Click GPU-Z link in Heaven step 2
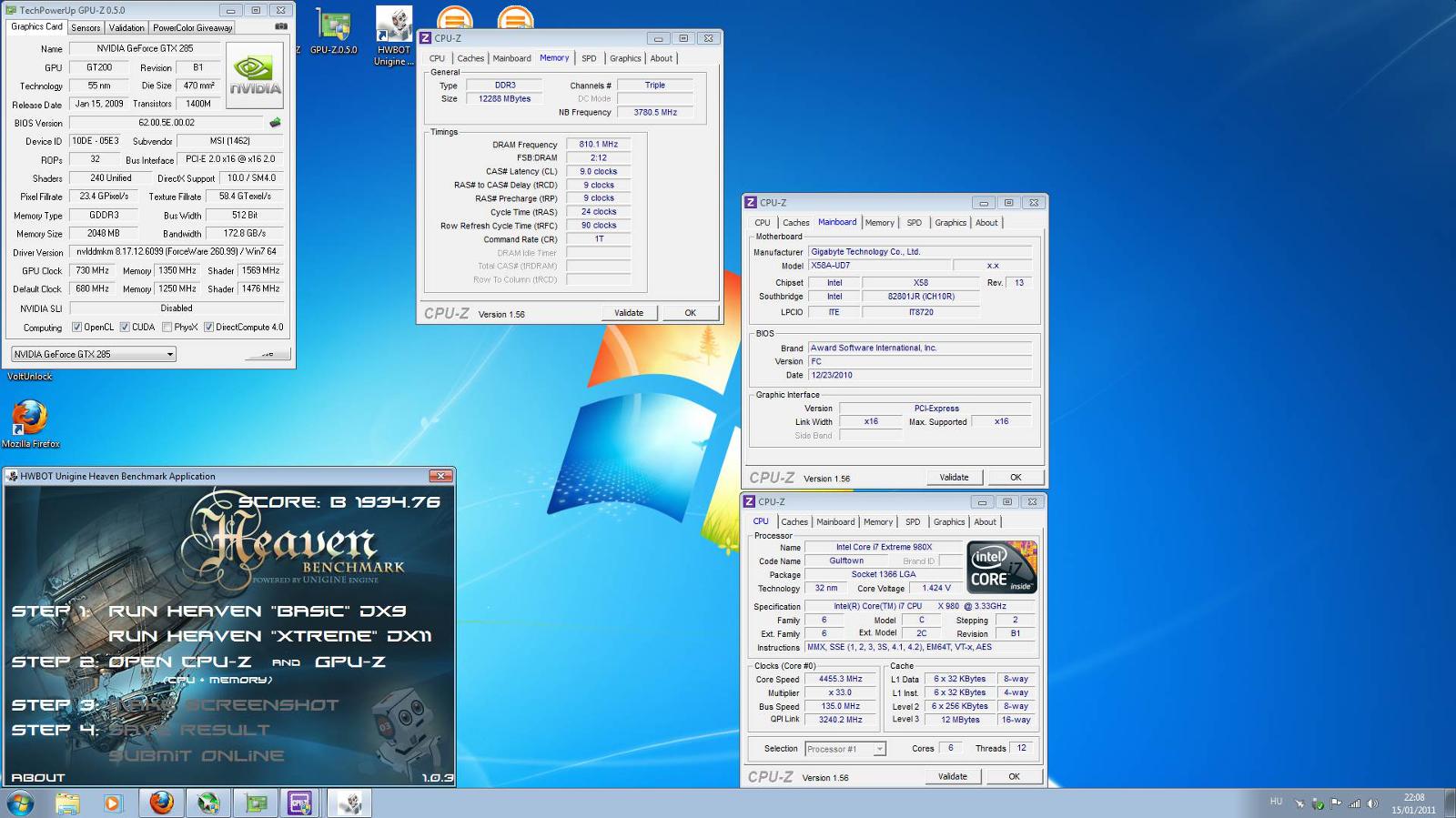 [349, 662]
